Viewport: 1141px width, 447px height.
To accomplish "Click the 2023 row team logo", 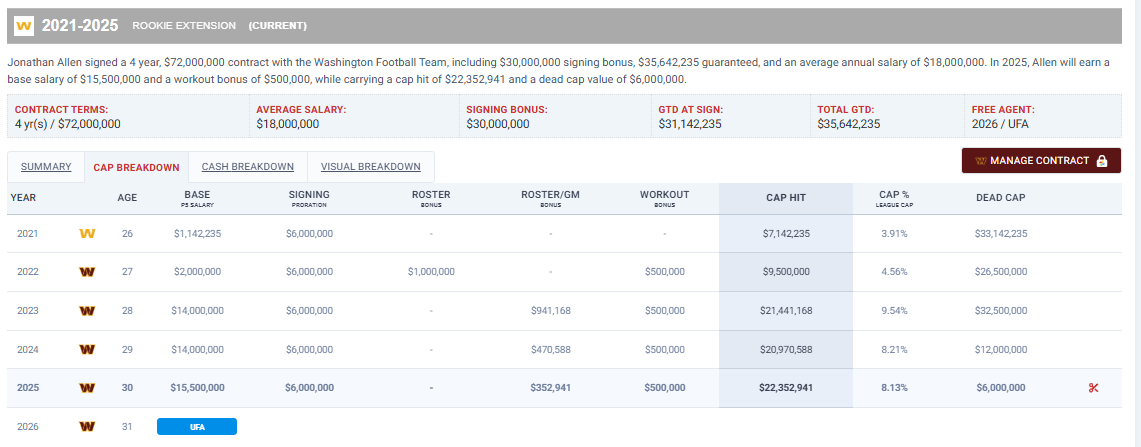I will click(87, 311).
